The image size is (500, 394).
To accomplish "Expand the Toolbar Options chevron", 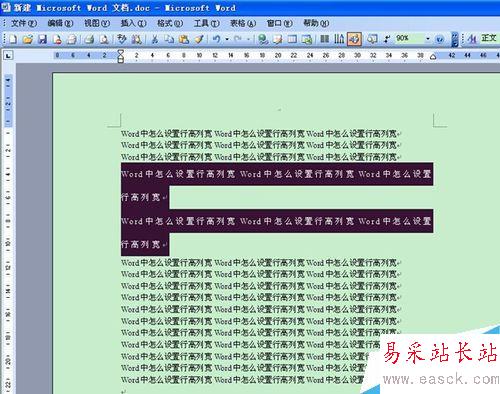I will click(454, 39).
